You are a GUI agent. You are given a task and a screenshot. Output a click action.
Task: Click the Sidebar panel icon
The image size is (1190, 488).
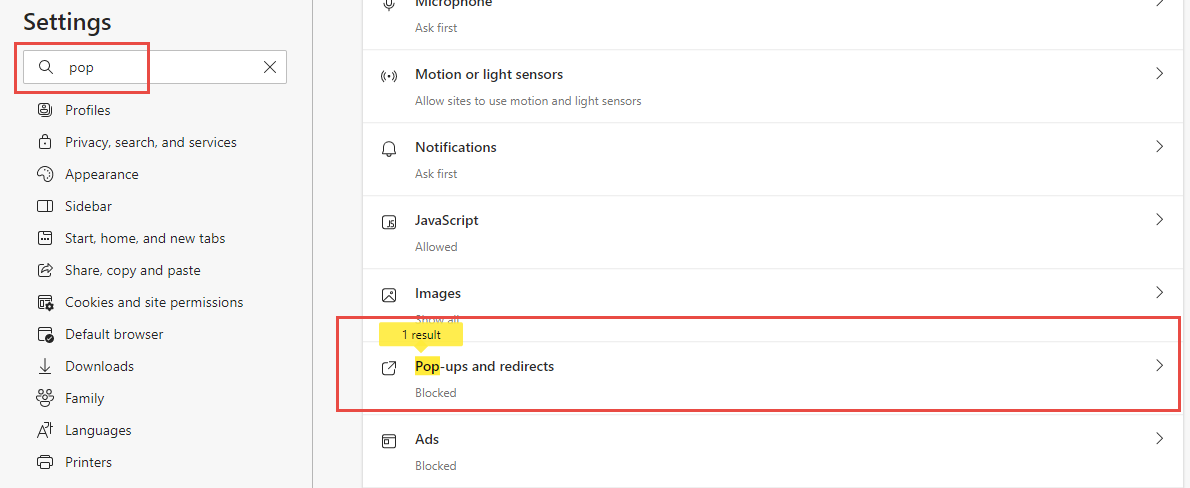click(x=45, y=206)
